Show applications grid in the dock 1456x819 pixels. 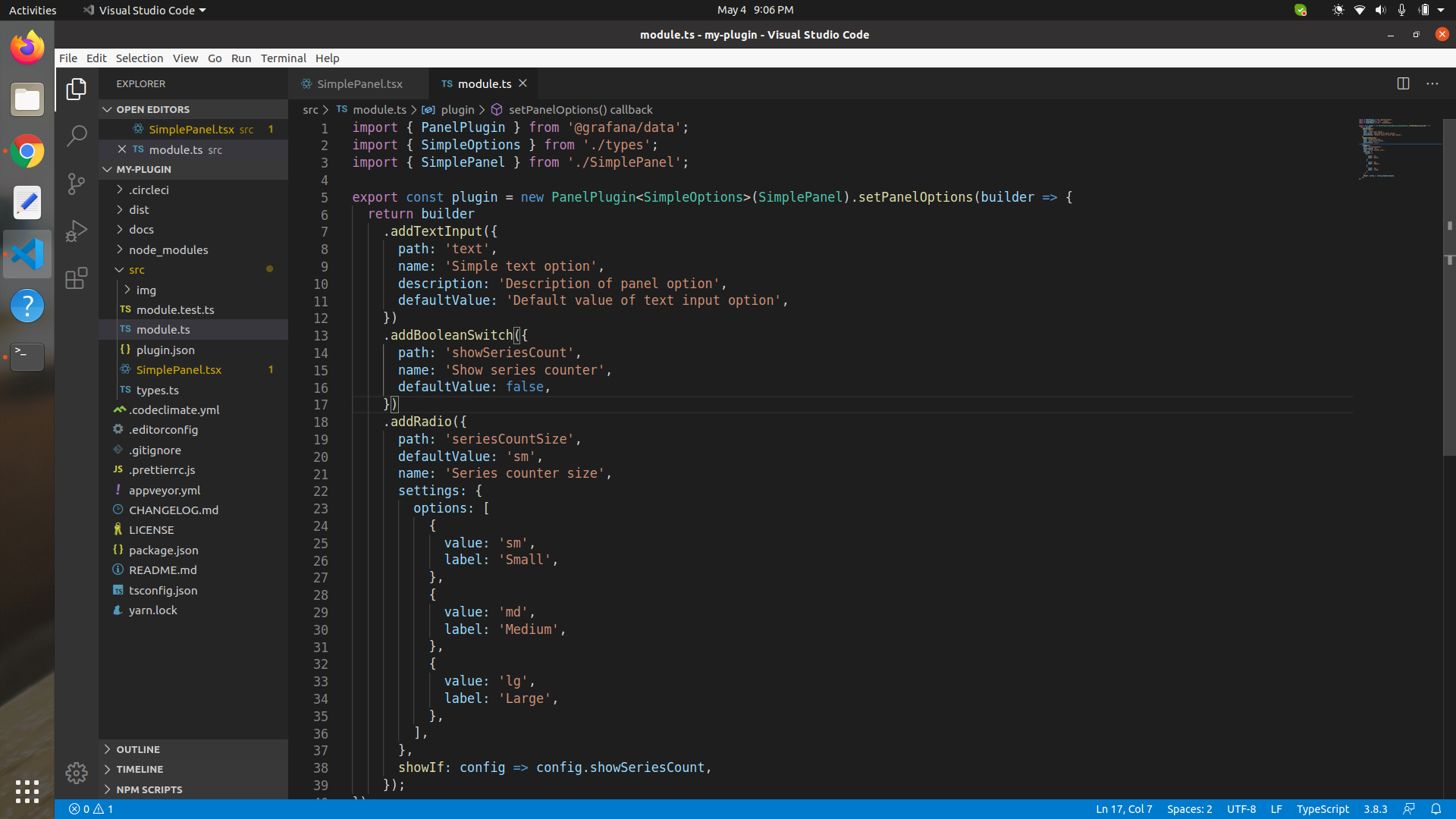click(x=27, y=791)
